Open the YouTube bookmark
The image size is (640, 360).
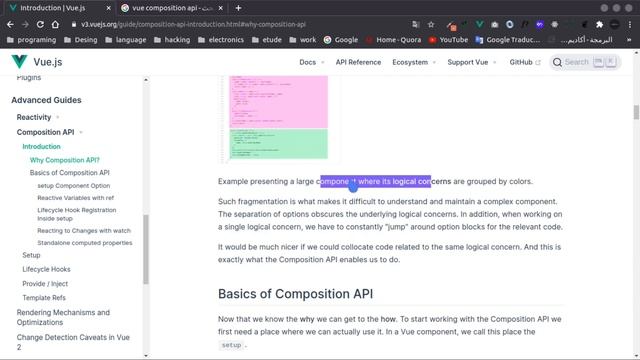click(448, 40)
